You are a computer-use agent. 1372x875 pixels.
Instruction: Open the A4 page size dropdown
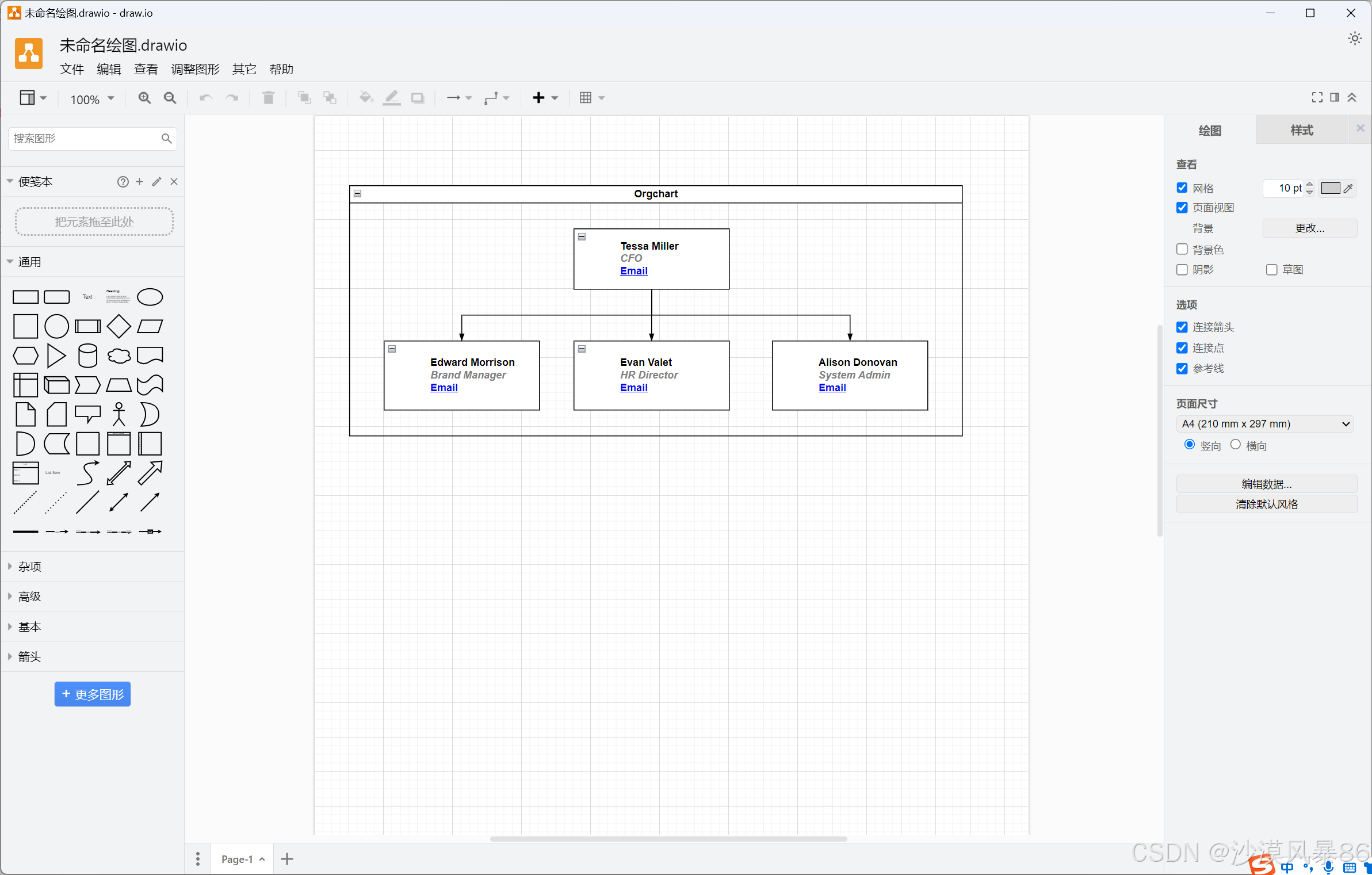(1264, 424)
